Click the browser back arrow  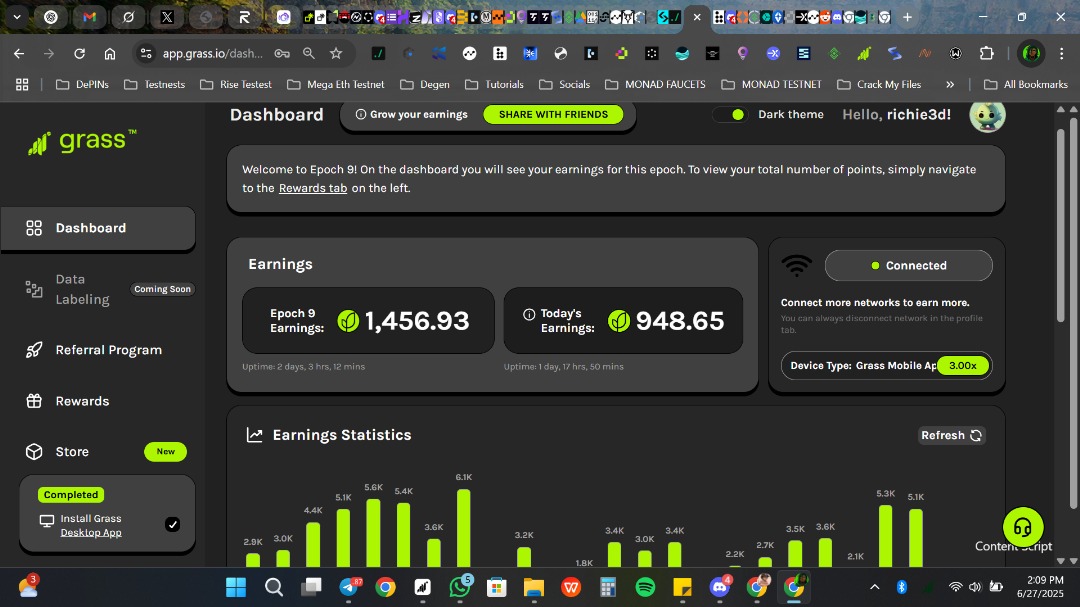19,54
